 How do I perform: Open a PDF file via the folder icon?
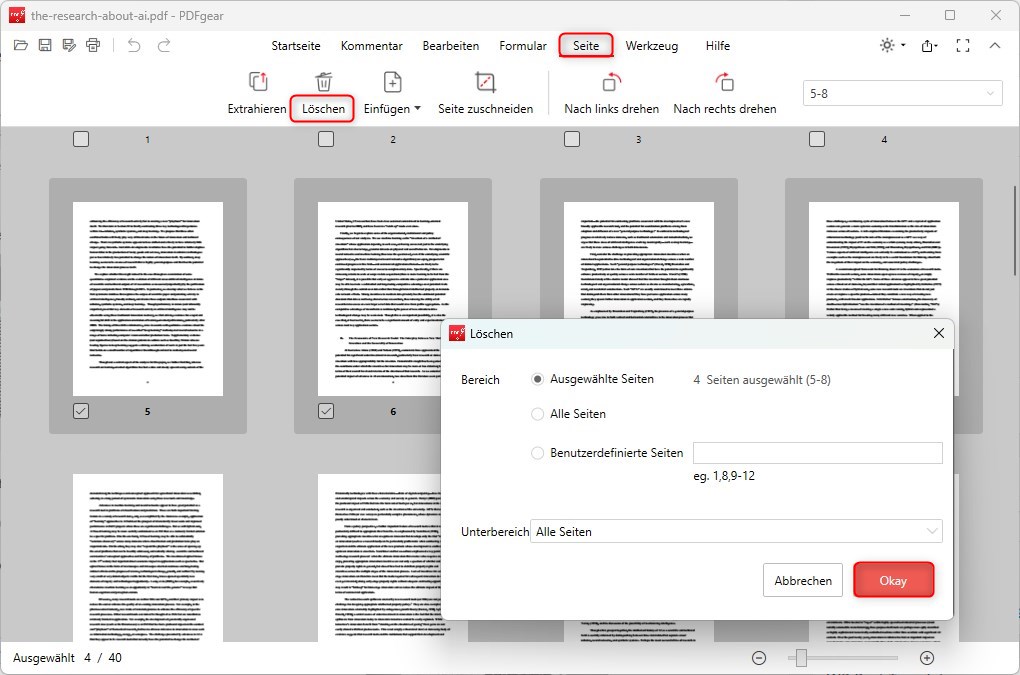pyautogui.click(x=20, y=45)
